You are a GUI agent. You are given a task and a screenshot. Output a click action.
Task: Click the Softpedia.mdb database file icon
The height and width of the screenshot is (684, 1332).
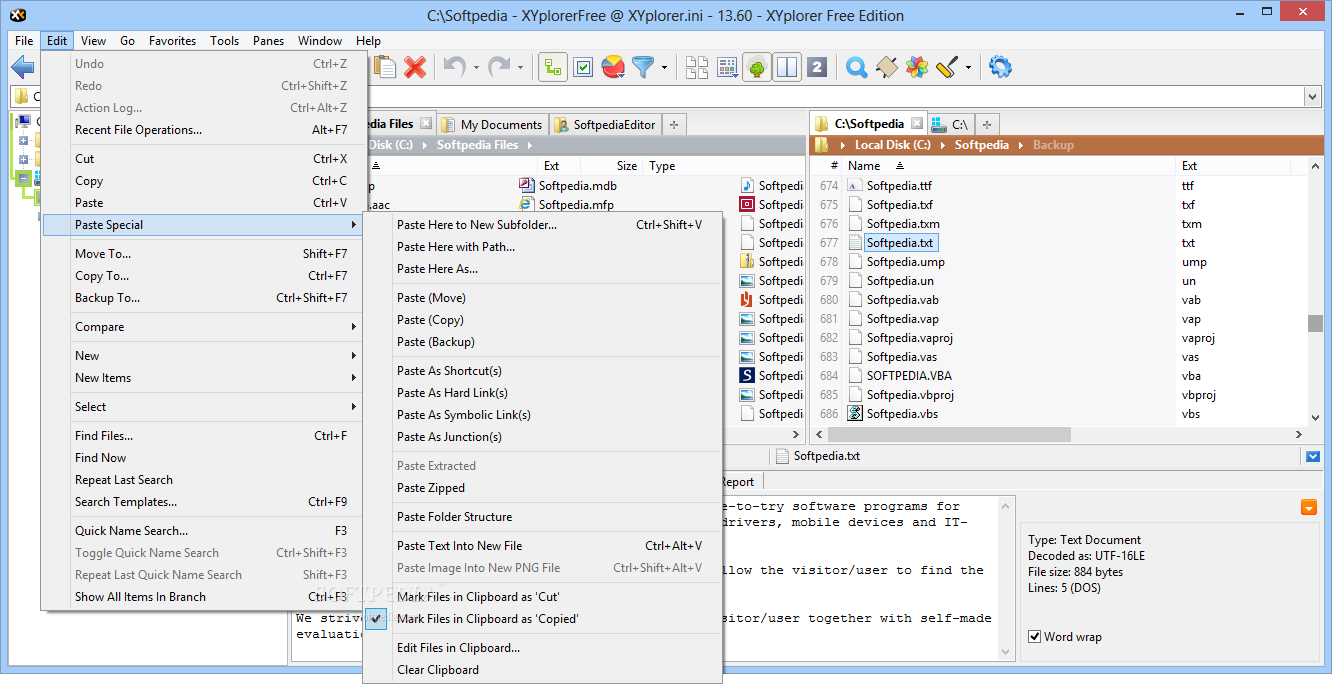tap(527, 185)
